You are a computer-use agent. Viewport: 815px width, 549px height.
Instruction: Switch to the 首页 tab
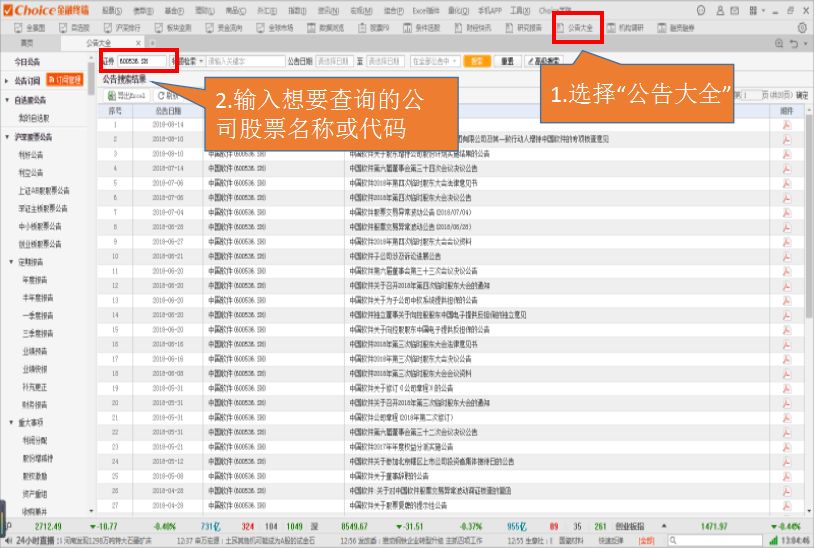27,43
